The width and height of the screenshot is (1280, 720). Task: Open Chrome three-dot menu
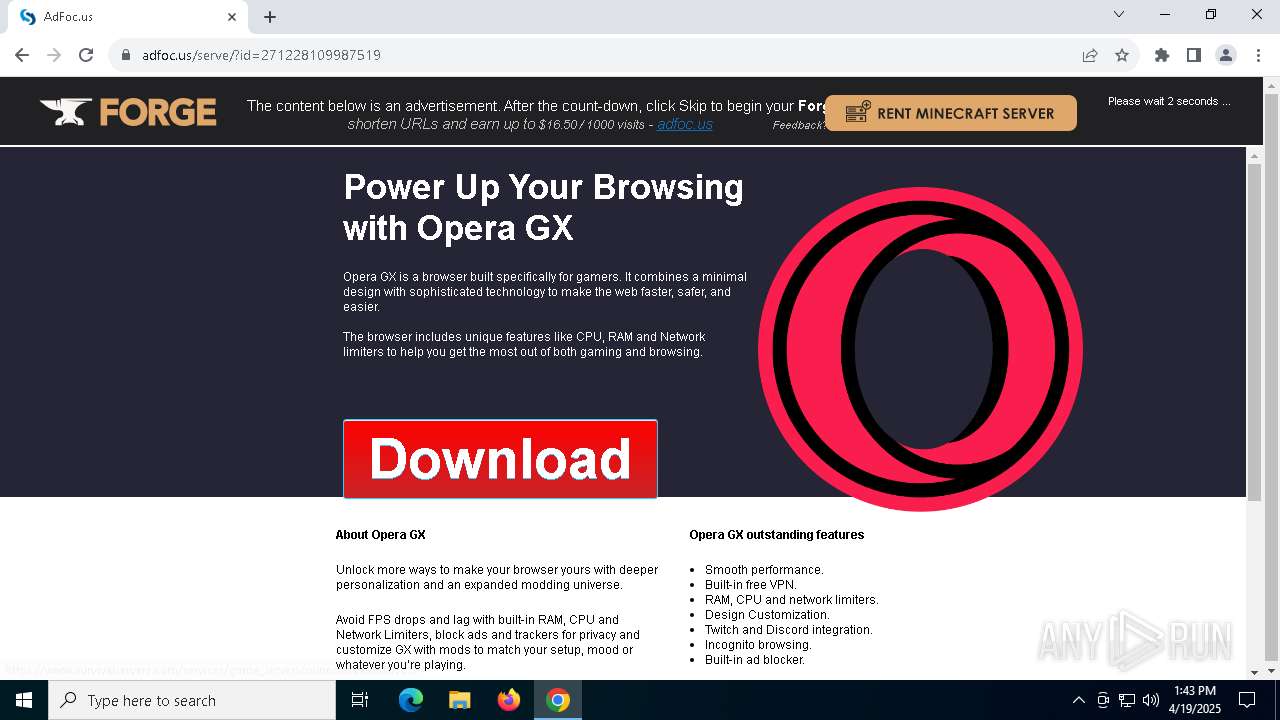1257,55
